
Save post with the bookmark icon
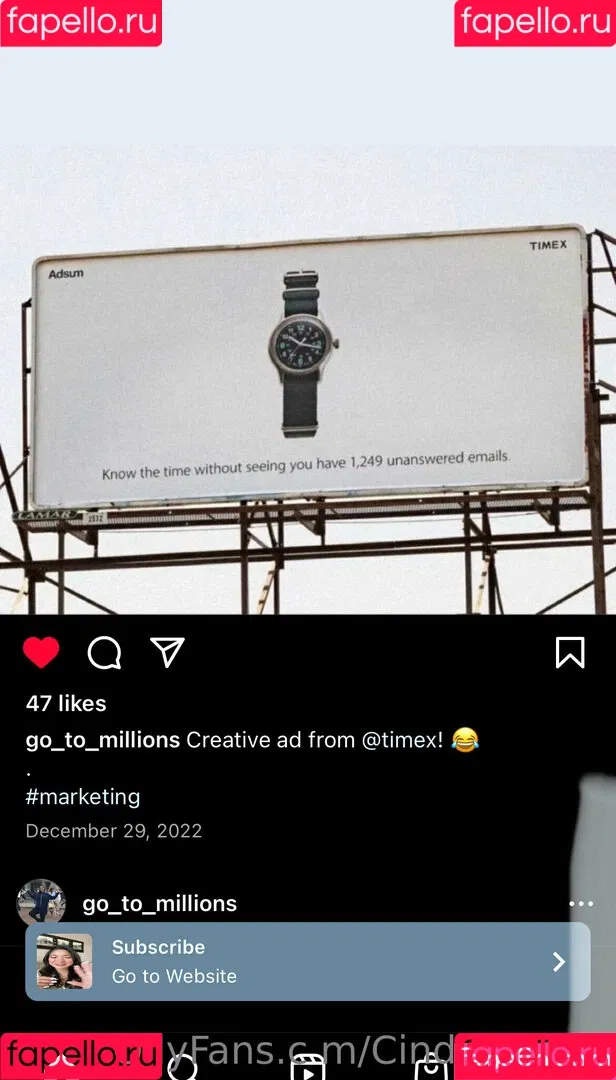tap(570, 653)
